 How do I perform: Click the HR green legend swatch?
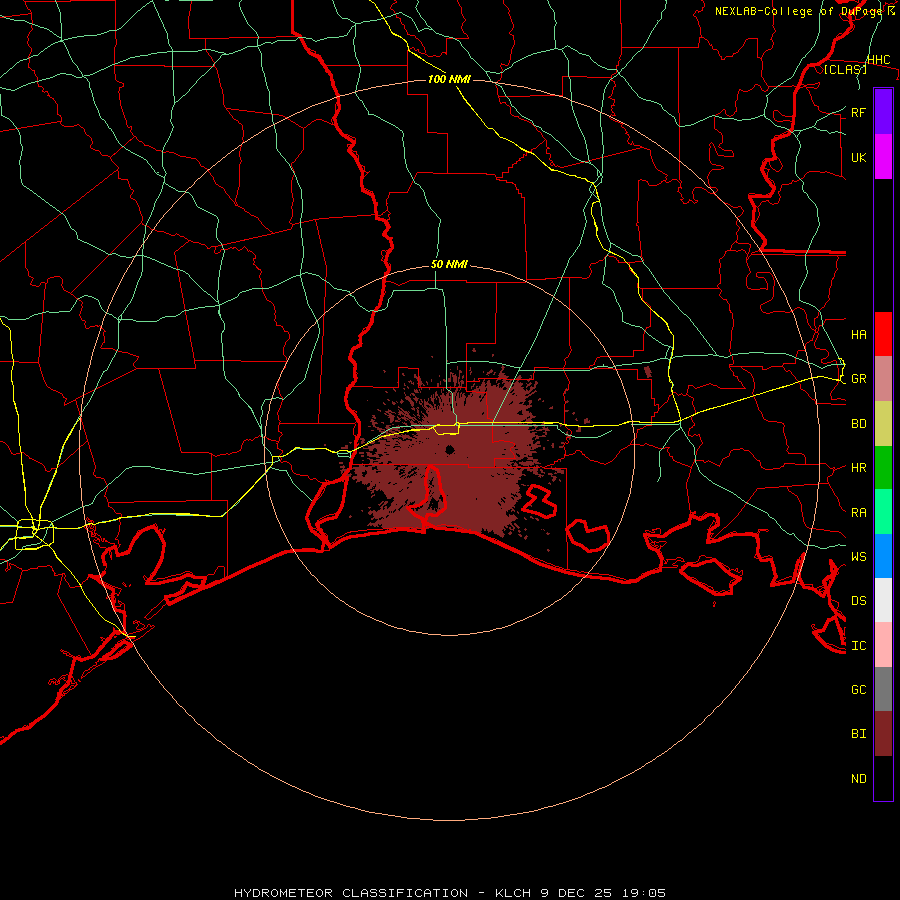883,468
